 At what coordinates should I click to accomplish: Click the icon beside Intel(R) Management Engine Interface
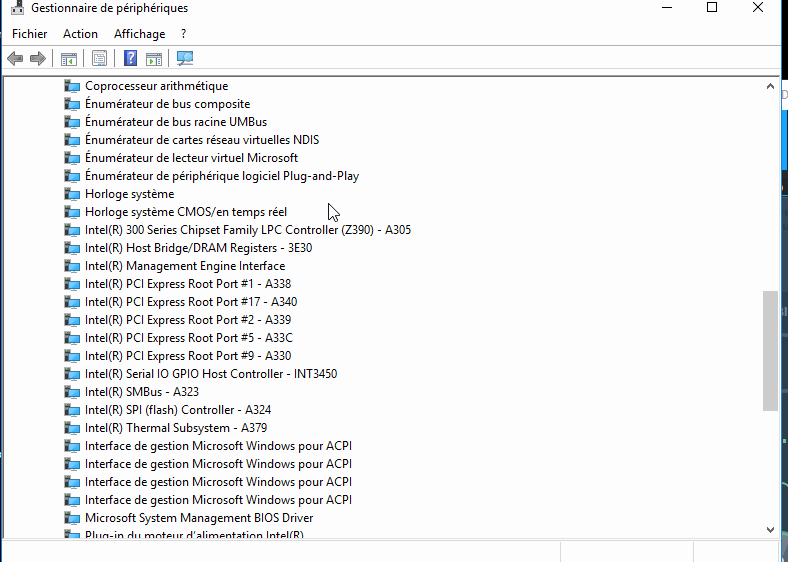click(x=72, y=266)
